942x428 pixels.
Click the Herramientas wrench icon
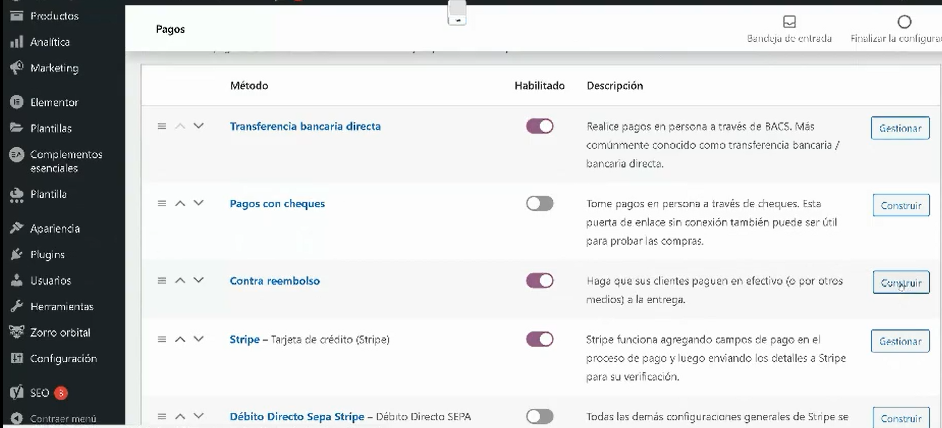17,307
